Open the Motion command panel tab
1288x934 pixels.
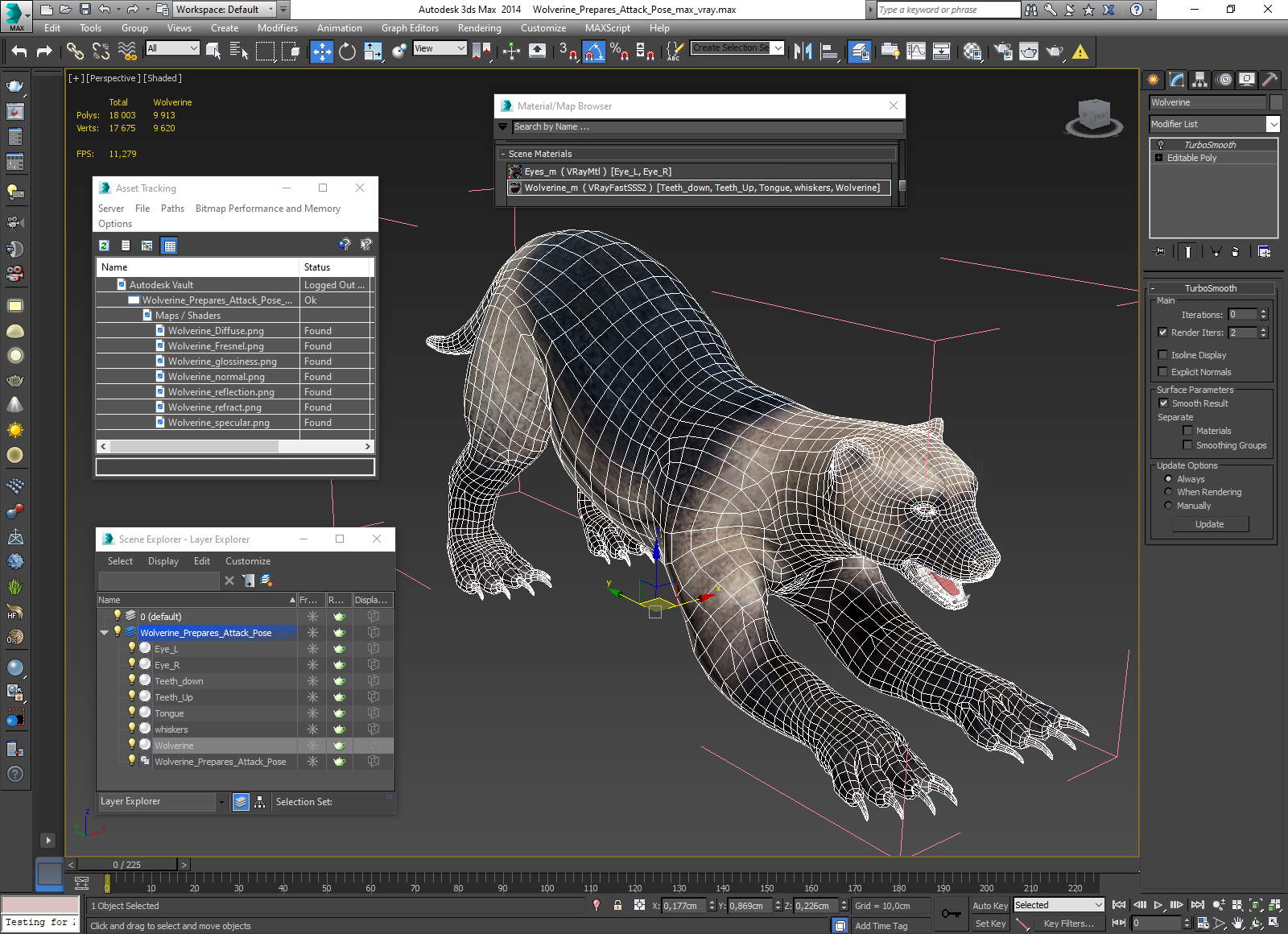[x=1224, y=79]
